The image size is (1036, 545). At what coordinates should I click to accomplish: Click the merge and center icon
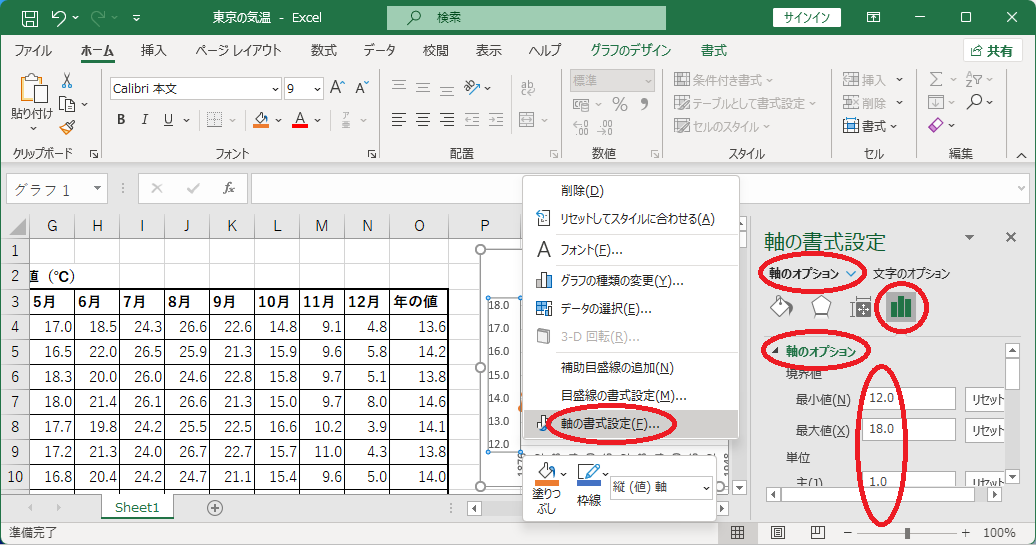click(x=527, y=120)
